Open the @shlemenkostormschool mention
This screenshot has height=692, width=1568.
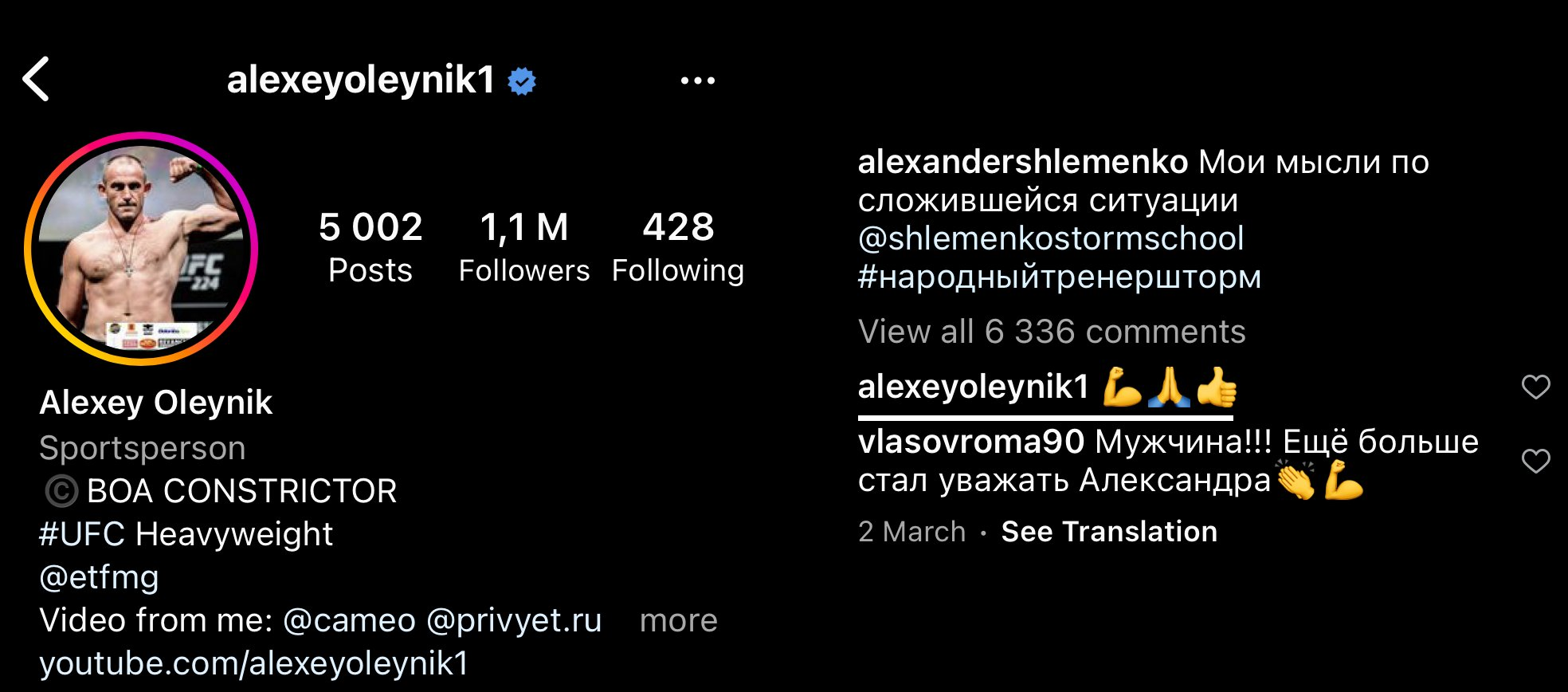point(1053,238)
